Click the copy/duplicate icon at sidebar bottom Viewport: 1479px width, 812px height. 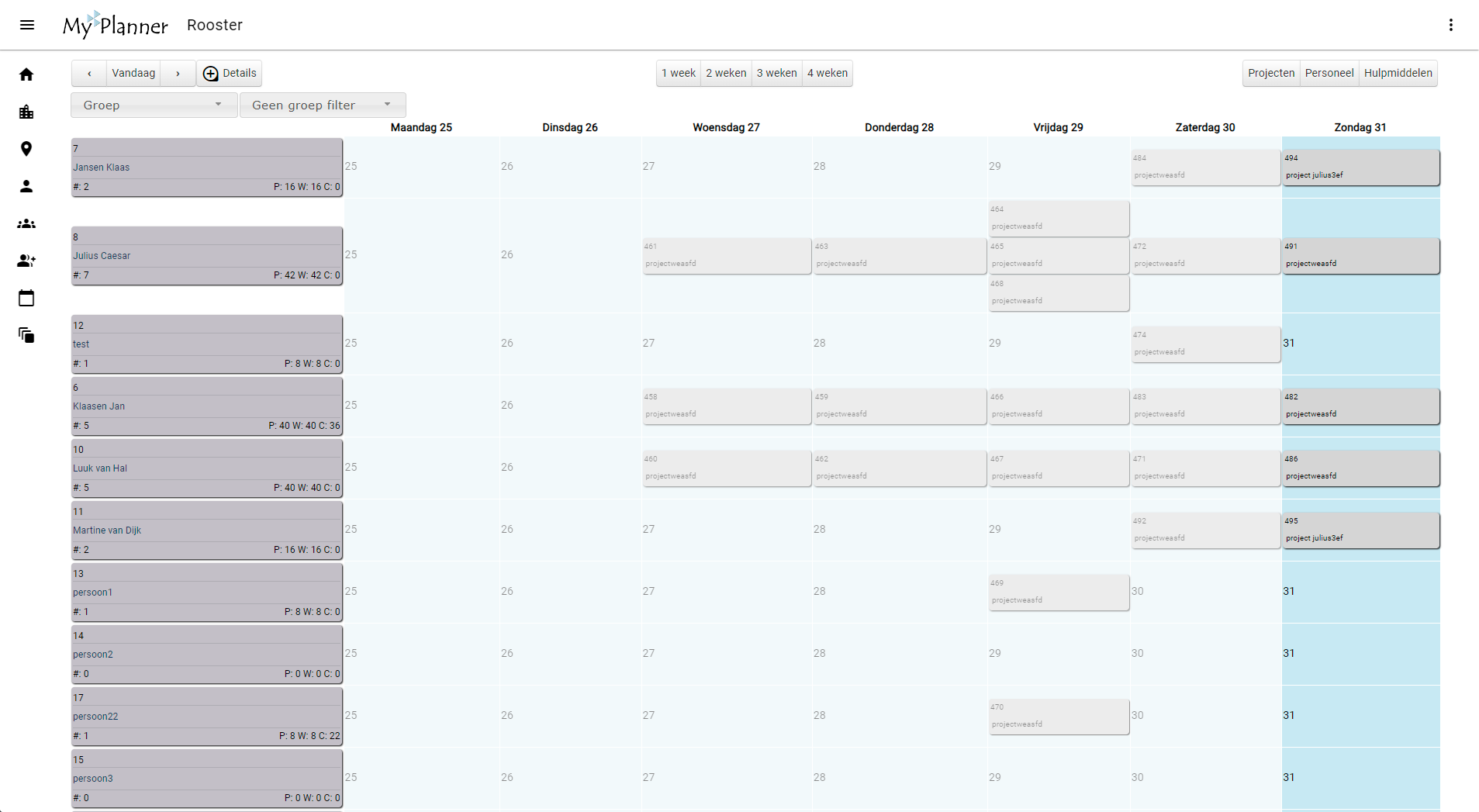coord(26,335)
